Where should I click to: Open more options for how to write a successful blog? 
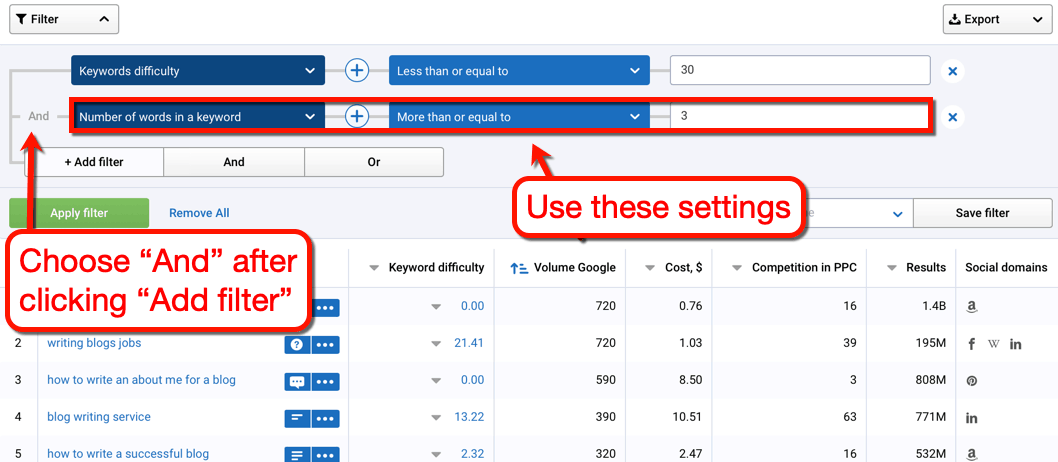pyautogui.click(x=325, y=455)
